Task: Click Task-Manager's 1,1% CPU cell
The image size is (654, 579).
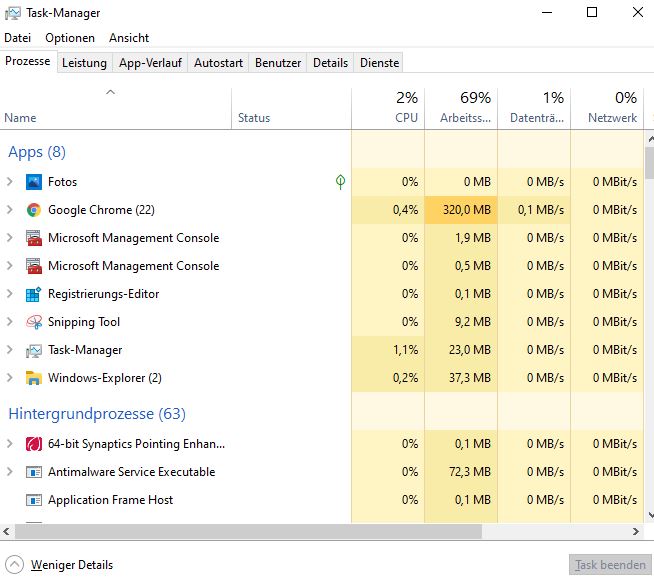Action: click(x=388, y=350)
